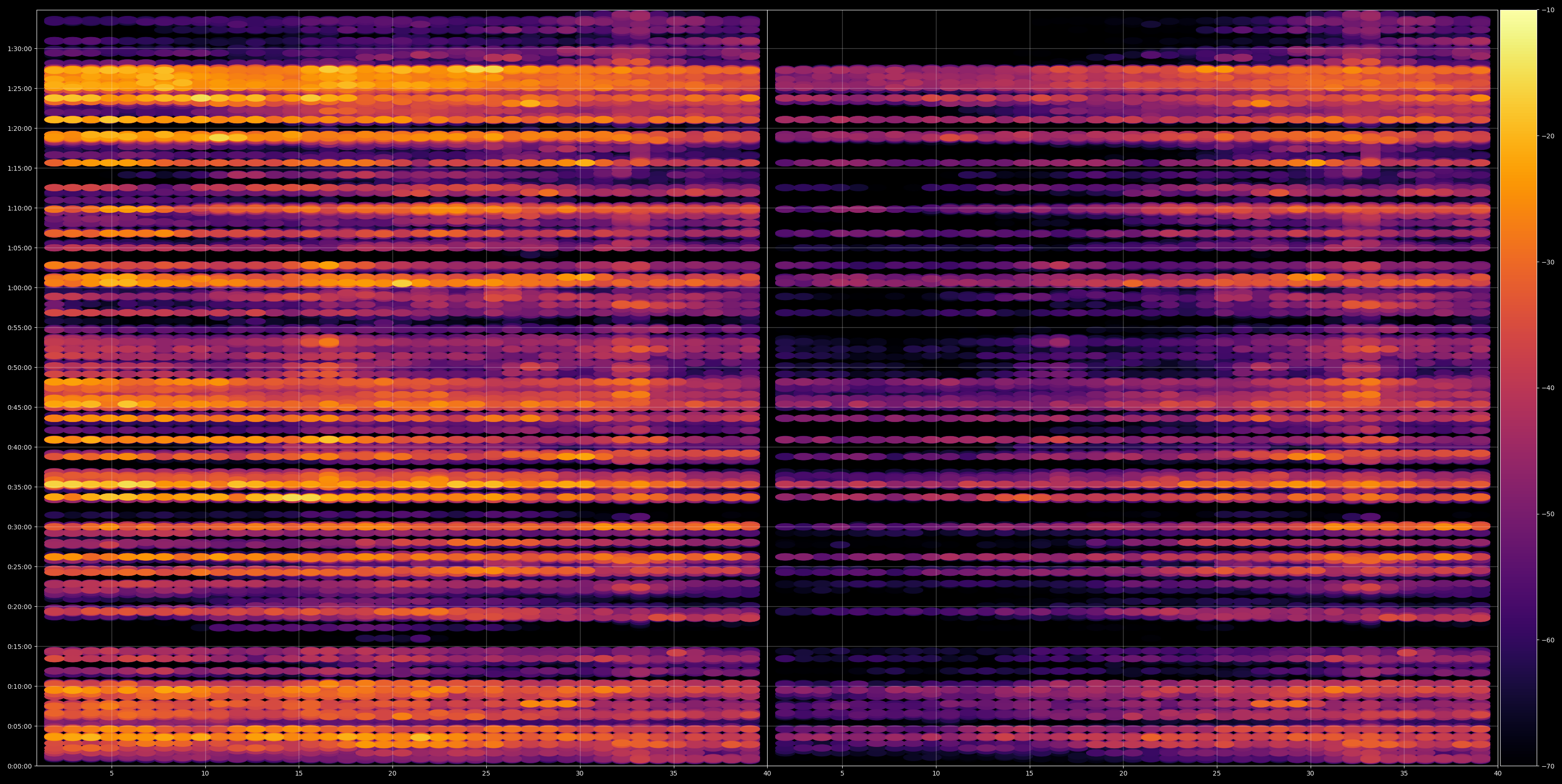Click the −70 colorbar tick label
Viewport: 1562px width, 784px height.
pyautogui.click(x=1548, y=766)
